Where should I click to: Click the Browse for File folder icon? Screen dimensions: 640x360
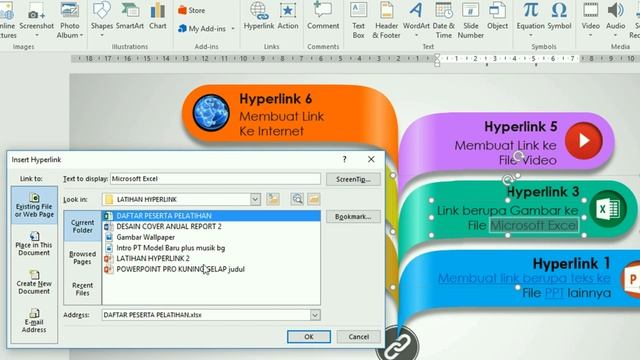tap(313, 199)
